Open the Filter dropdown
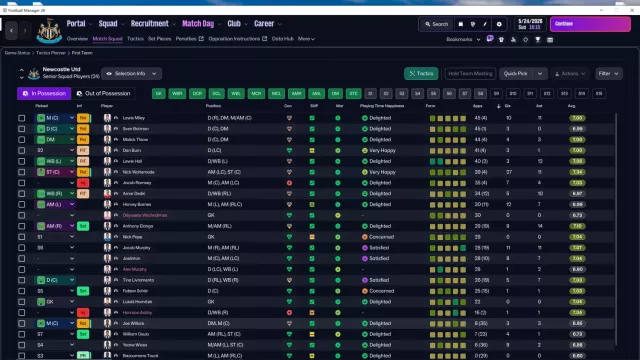The image size is (640, 360). [x=609, y=73]
